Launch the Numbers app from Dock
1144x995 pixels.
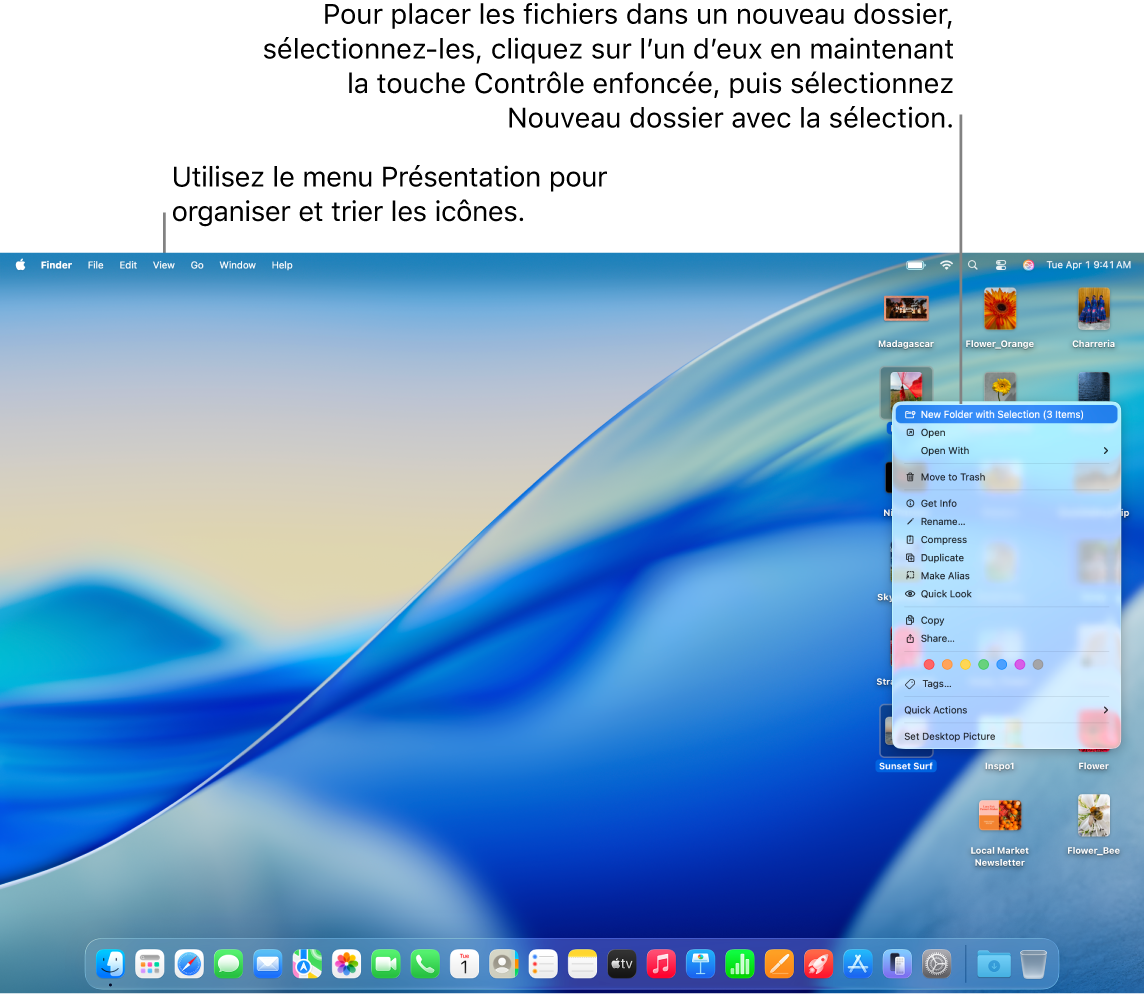(x=740, y=964)
